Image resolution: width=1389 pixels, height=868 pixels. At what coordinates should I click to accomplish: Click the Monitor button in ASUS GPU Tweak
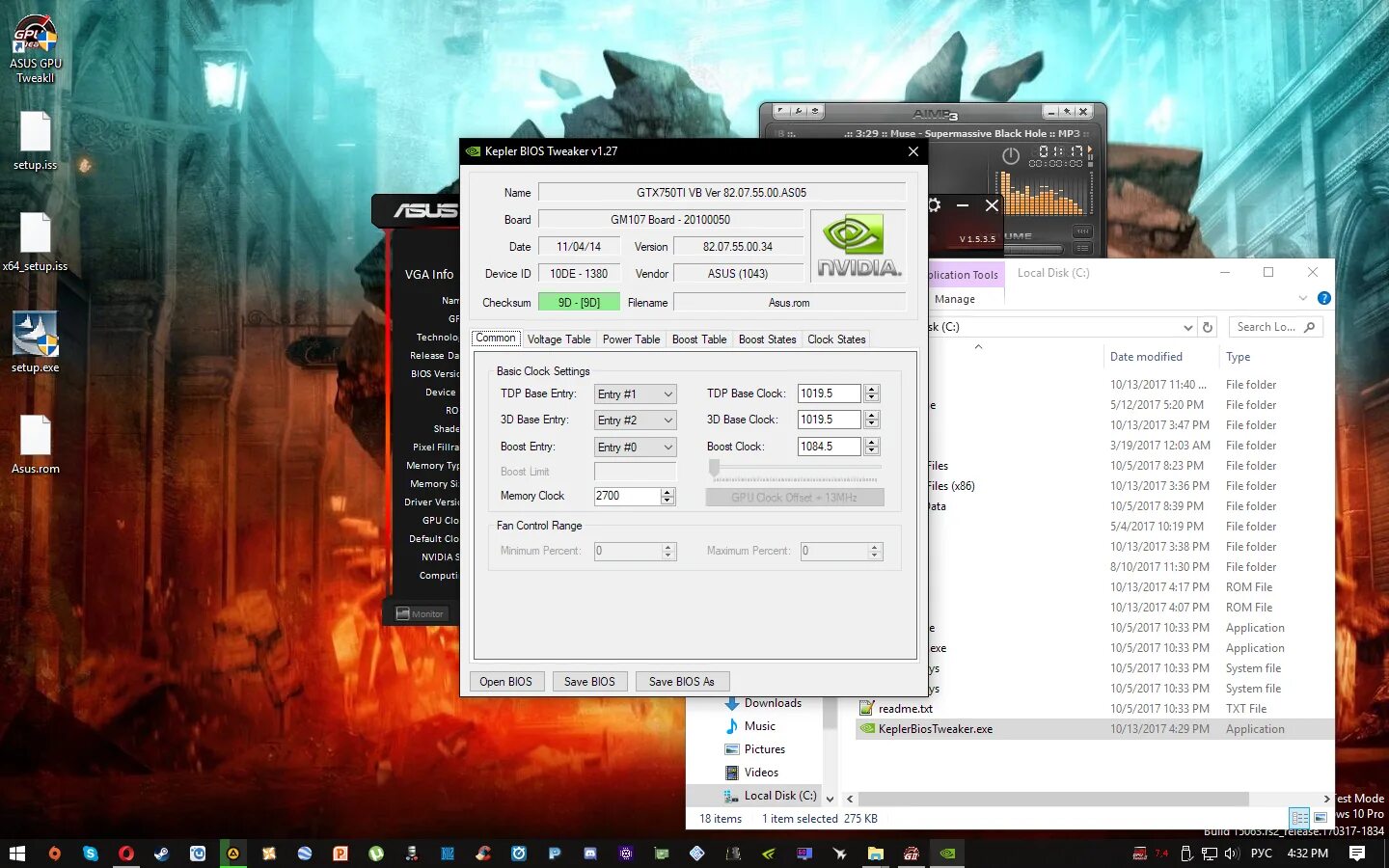tap(420, 613)
